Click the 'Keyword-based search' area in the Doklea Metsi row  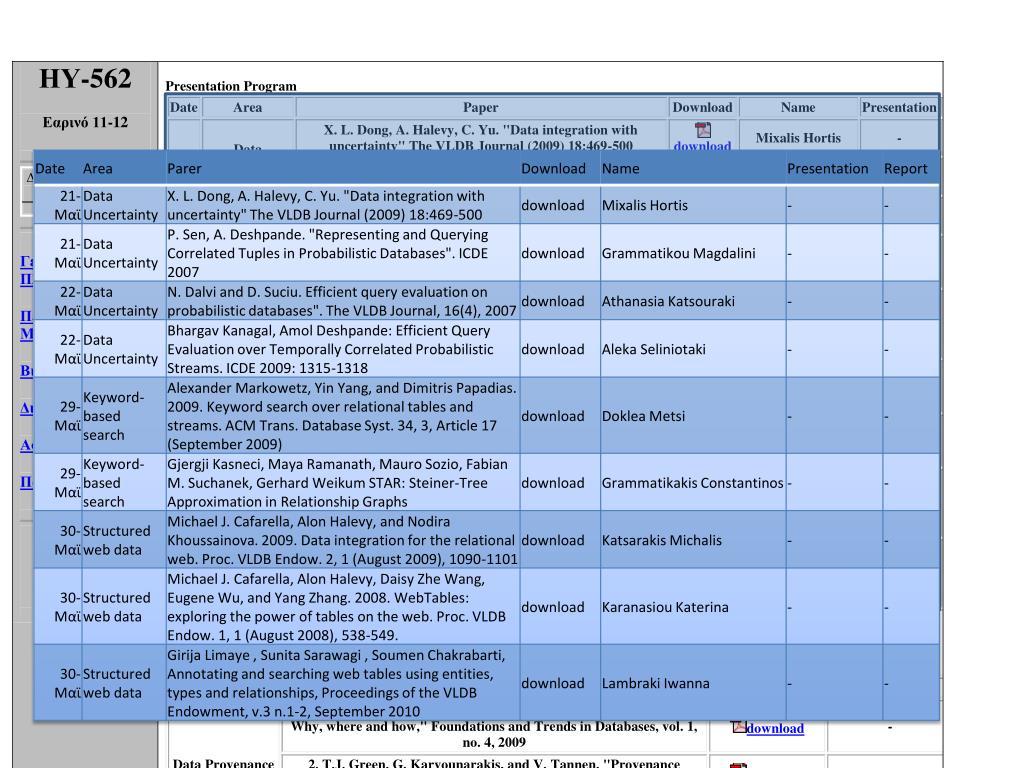click(x=114, y=416)
